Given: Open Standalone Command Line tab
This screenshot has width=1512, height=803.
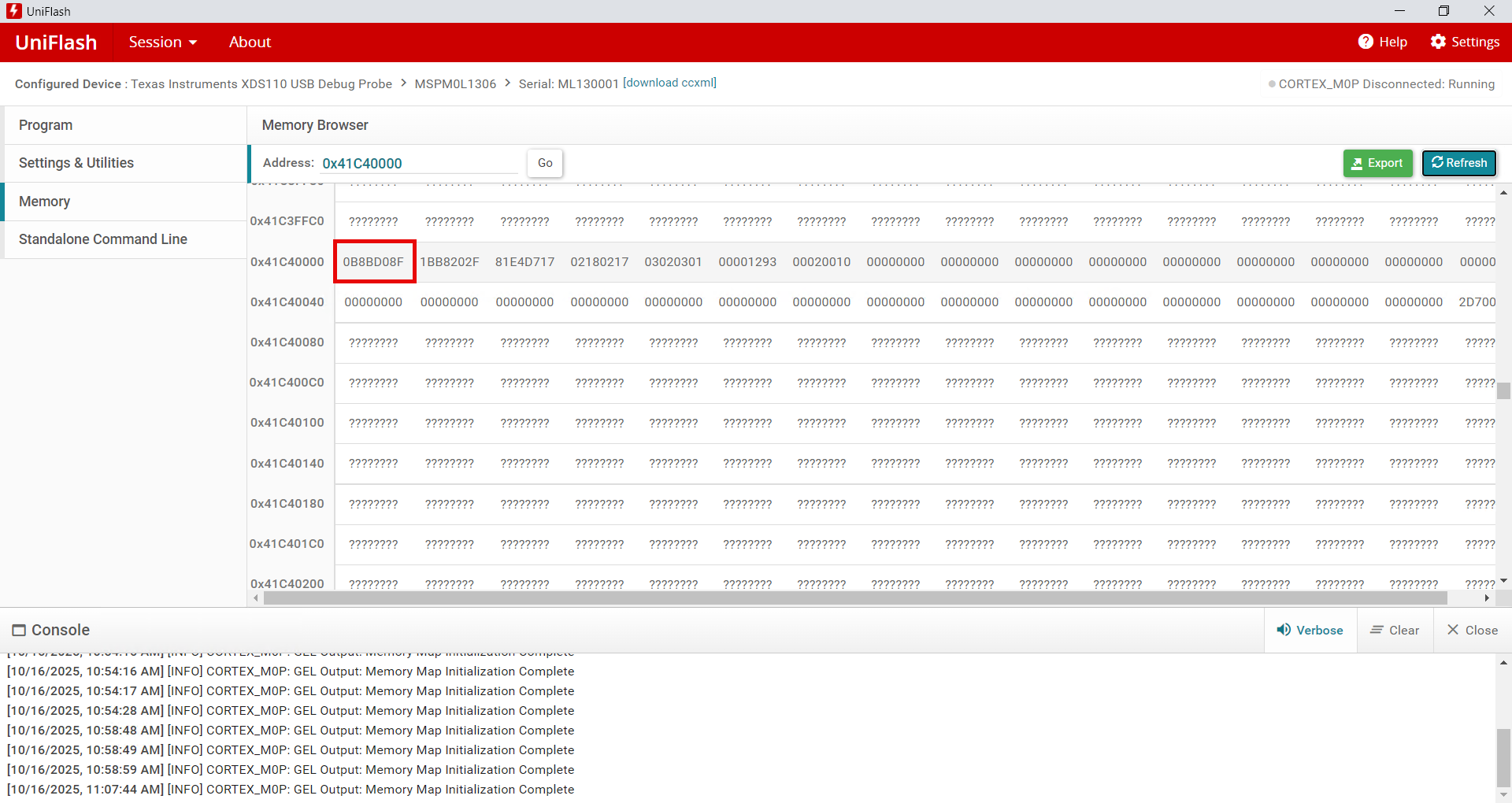Looking at the screenshot, I should (x=125, y=239).
